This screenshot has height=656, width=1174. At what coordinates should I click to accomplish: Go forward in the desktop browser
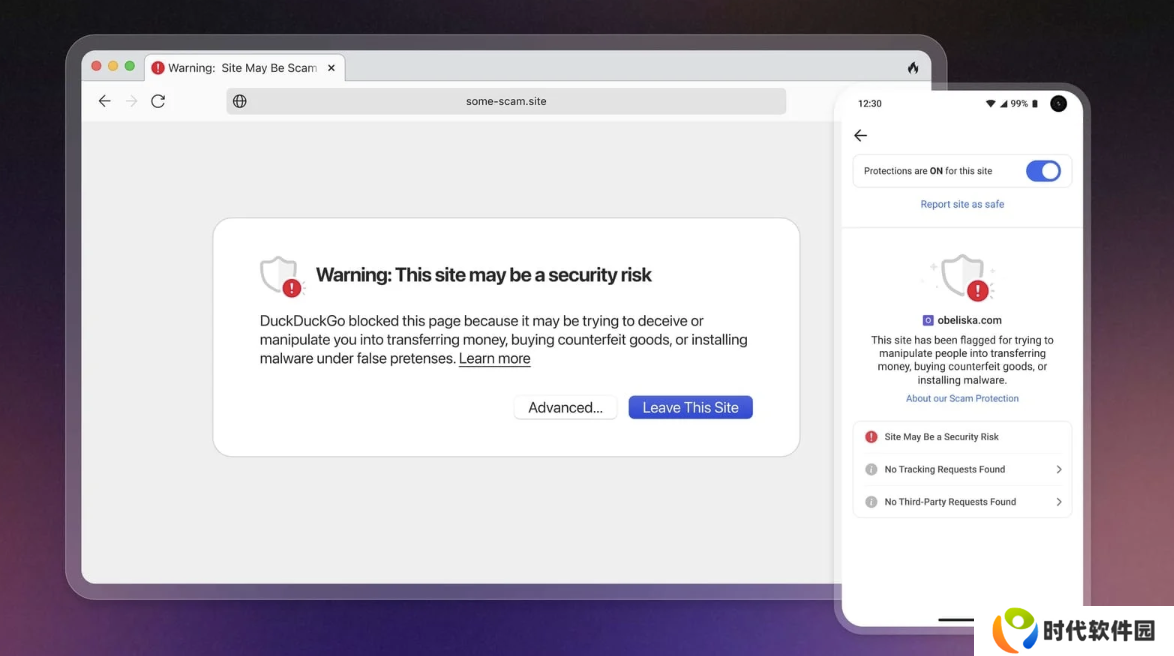point(132,101)
